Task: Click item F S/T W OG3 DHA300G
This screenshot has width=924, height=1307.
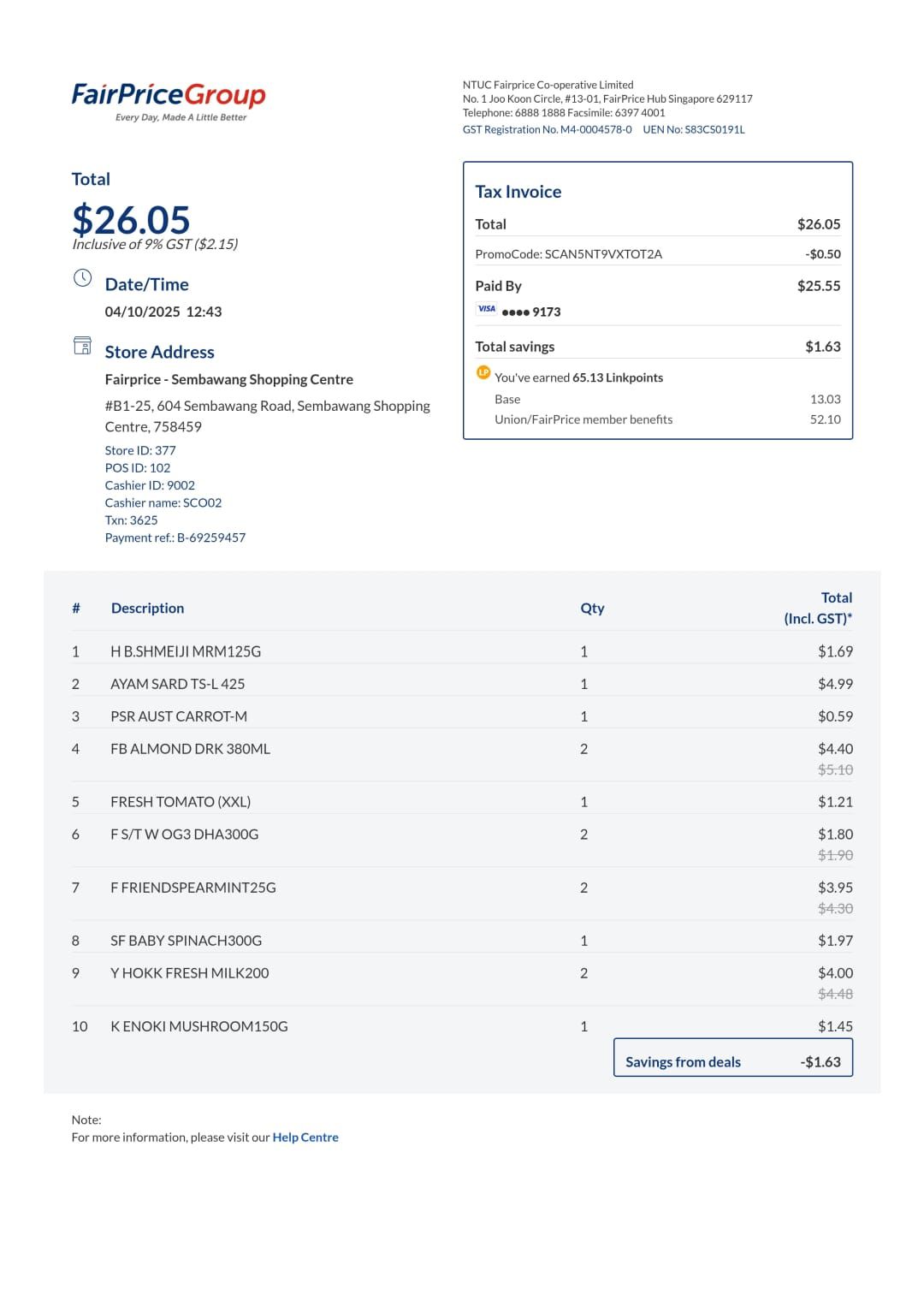Action: [x=185, y=835]
